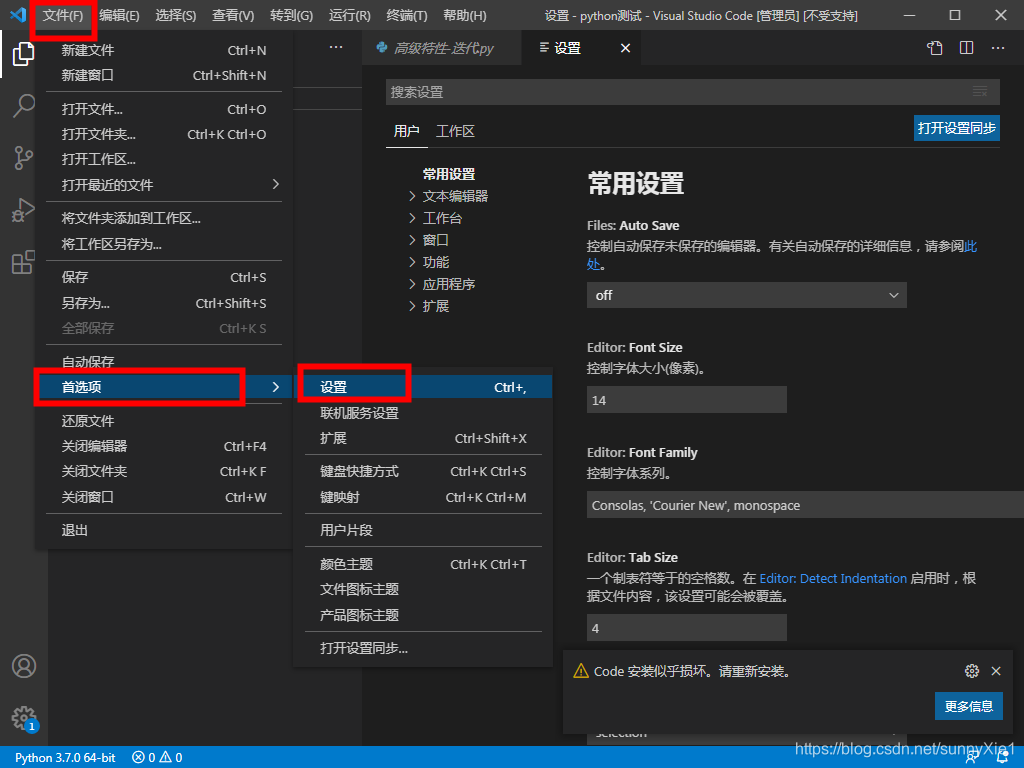Follow the 此处 auto save link
The image size is (1024, 768).
(970, 246)
